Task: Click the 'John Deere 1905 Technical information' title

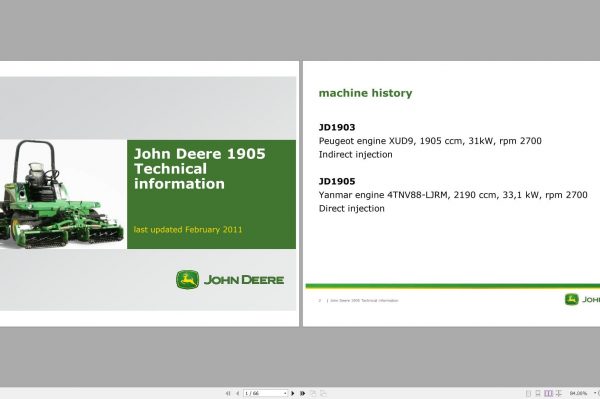Action: pyautogui.click(x=199, y=169)
